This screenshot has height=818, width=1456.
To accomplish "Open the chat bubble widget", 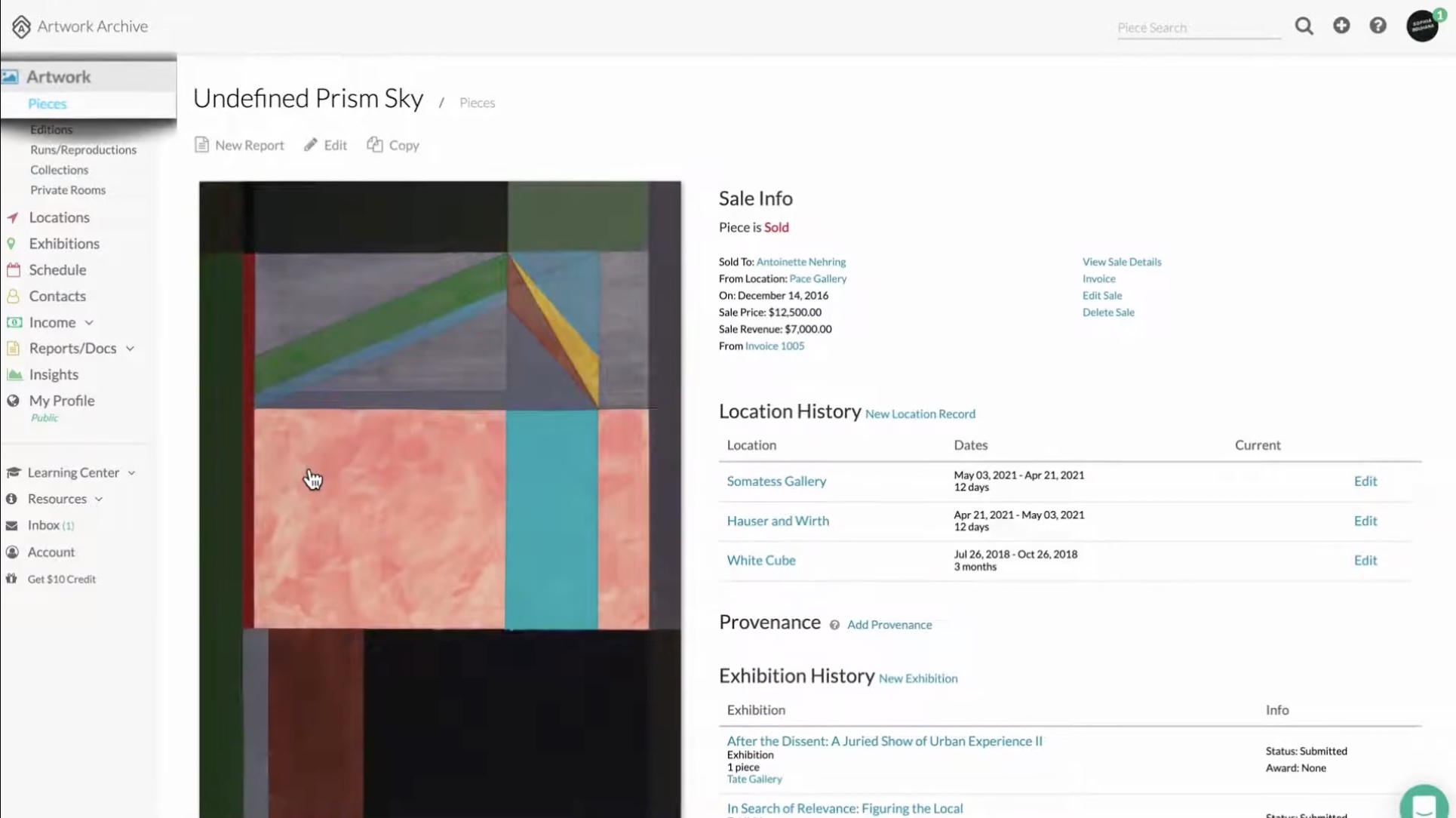I will click(1424, 804).
